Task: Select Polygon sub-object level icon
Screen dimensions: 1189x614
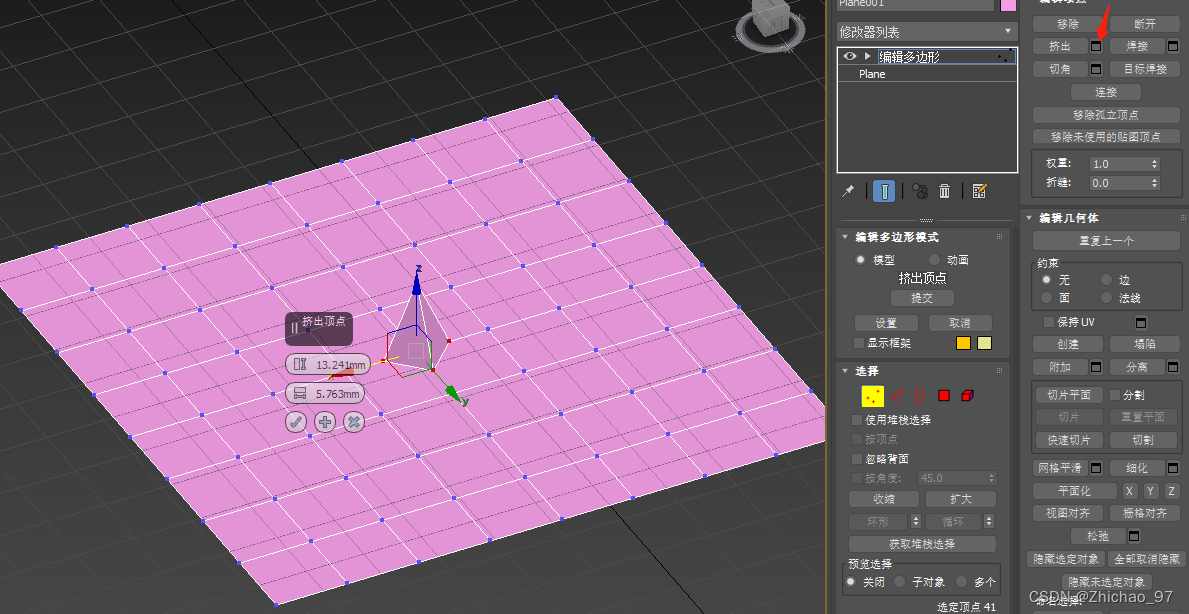Action: pyautogui.click(x=944, y=396)
